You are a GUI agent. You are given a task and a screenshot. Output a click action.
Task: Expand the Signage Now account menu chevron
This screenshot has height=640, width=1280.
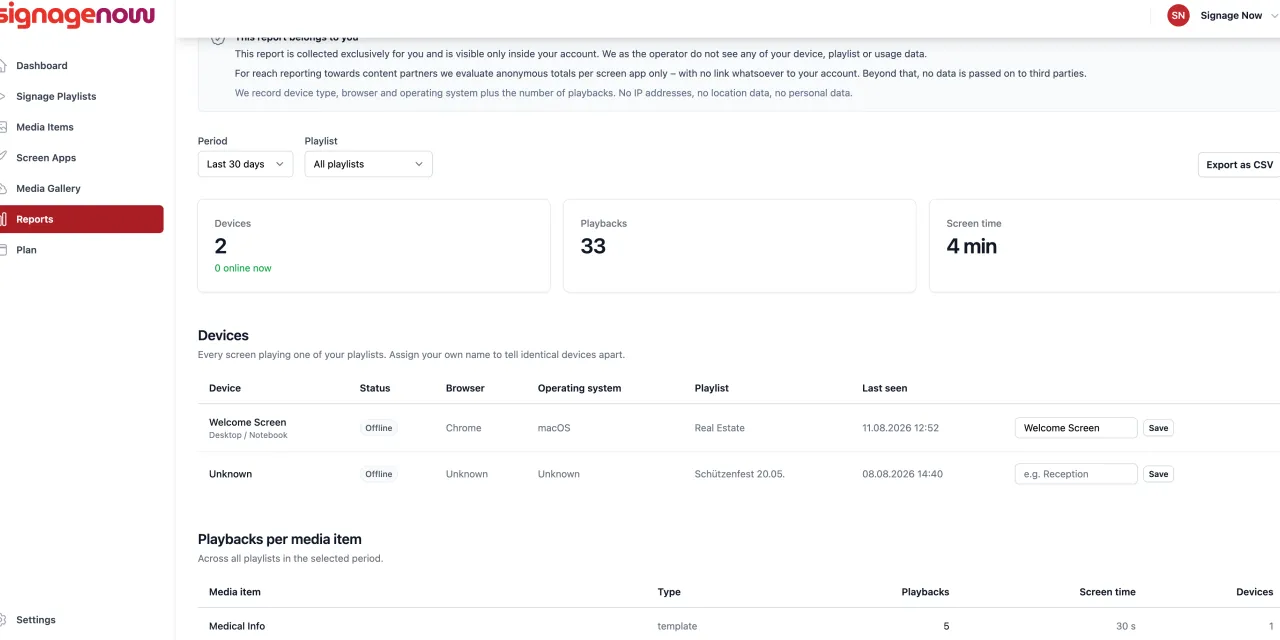pos(1274,16)
